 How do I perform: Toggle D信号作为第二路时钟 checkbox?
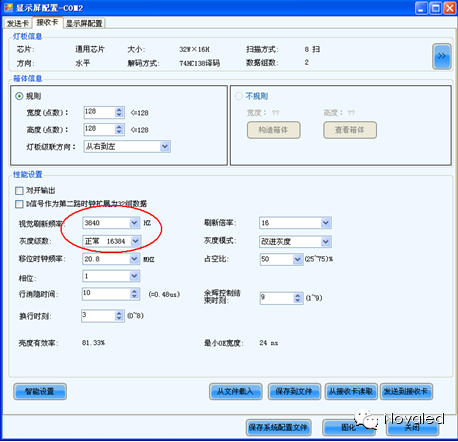[19, 204]
